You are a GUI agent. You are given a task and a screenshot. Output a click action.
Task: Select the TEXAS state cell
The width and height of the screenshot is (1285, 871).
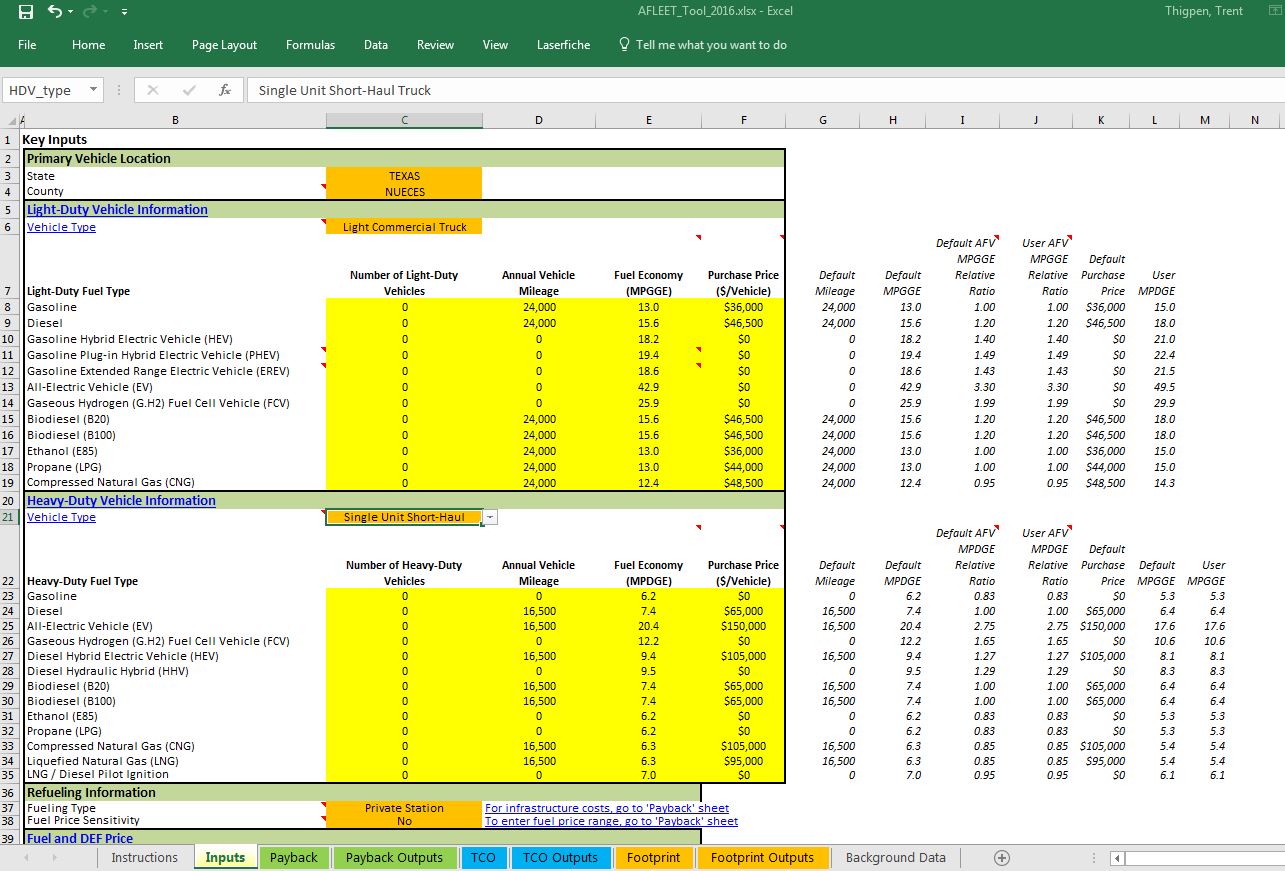(404, 175)
